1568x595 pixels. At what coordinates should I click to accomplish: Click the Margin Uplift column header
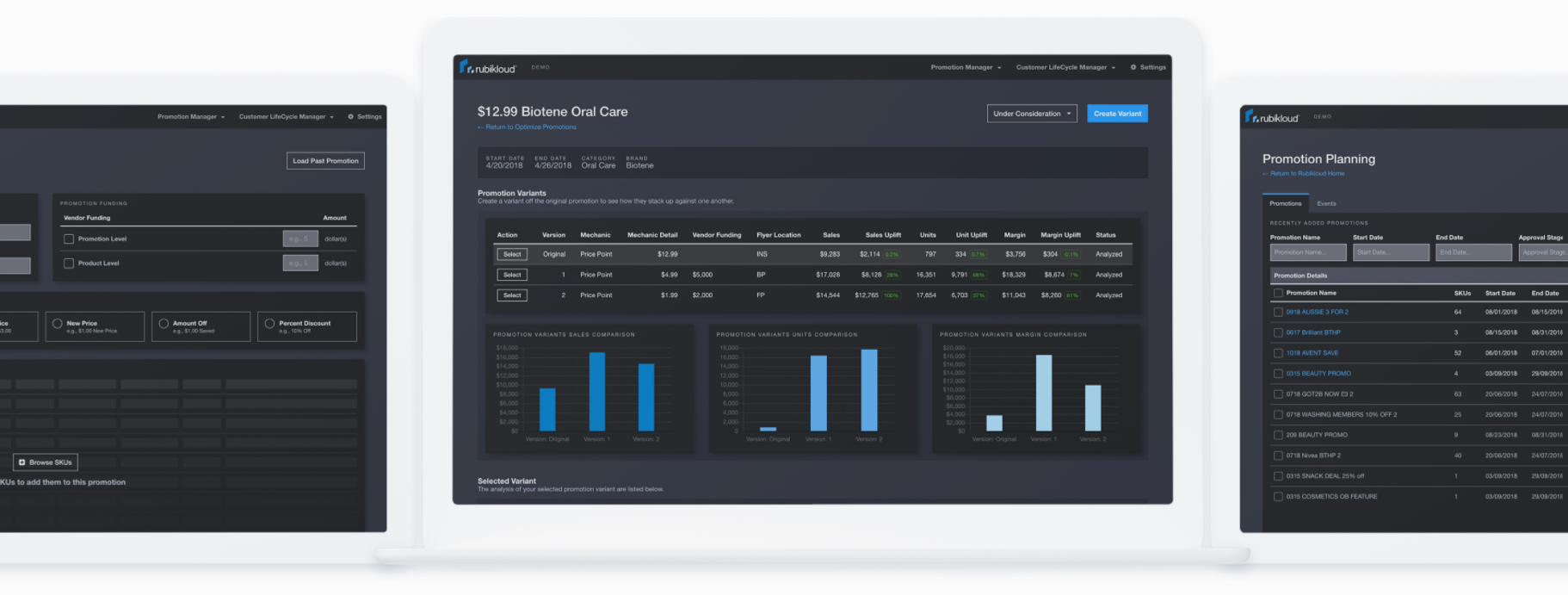(x=1060, y=235)
